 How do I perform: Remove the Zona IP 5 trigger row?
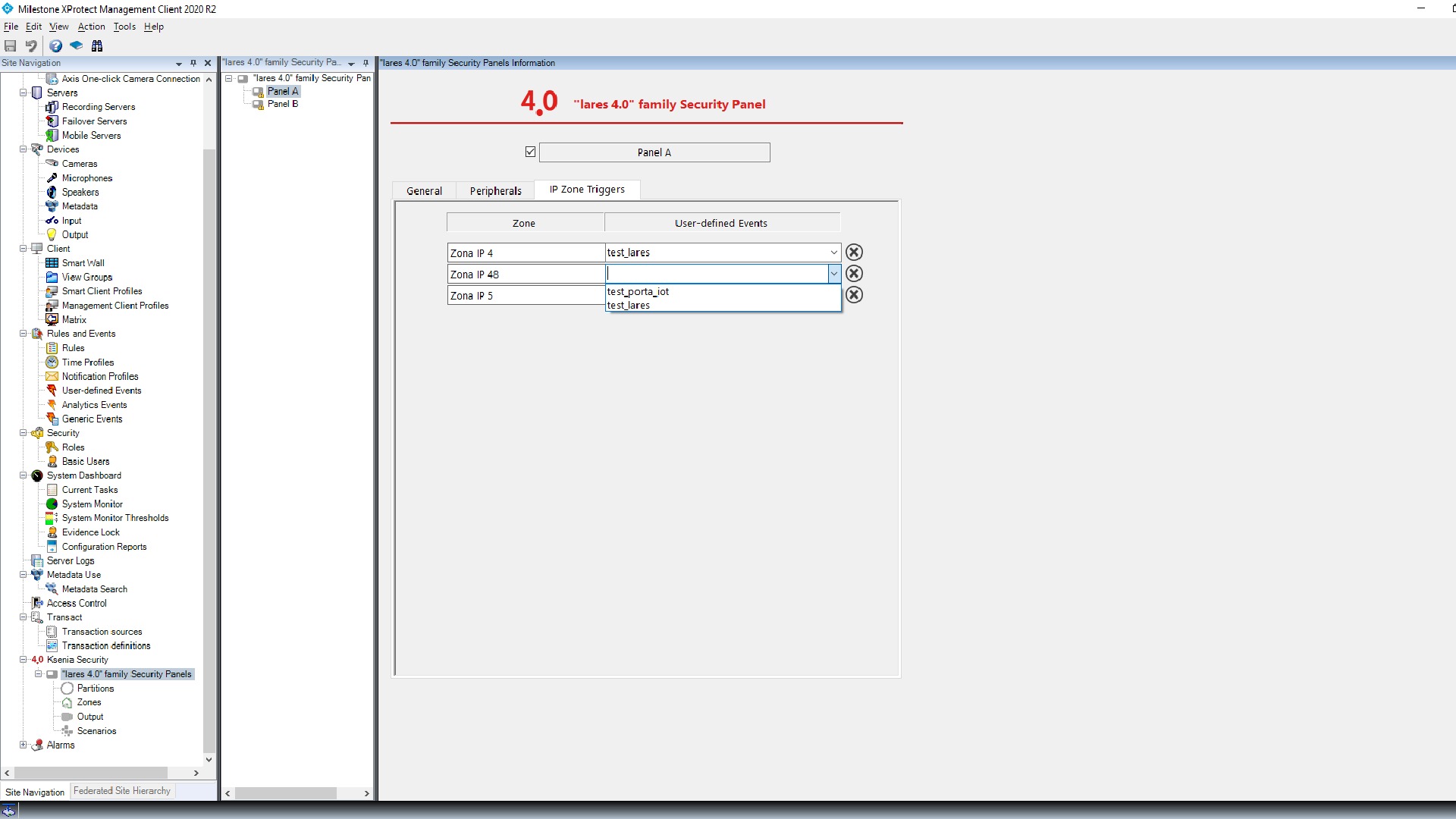pyautogui.click(x=854, y=295)
